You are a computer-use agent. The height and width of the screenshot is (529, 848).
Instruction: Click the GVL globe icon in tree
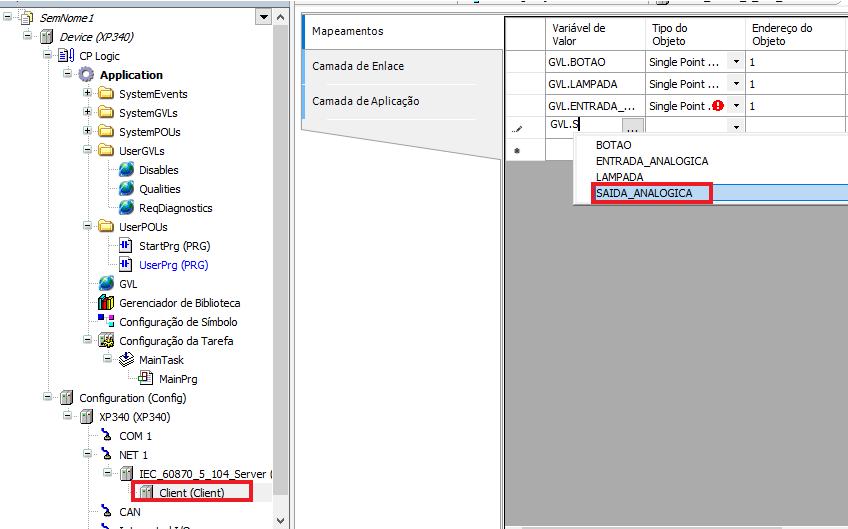click(x=106, y=284)
